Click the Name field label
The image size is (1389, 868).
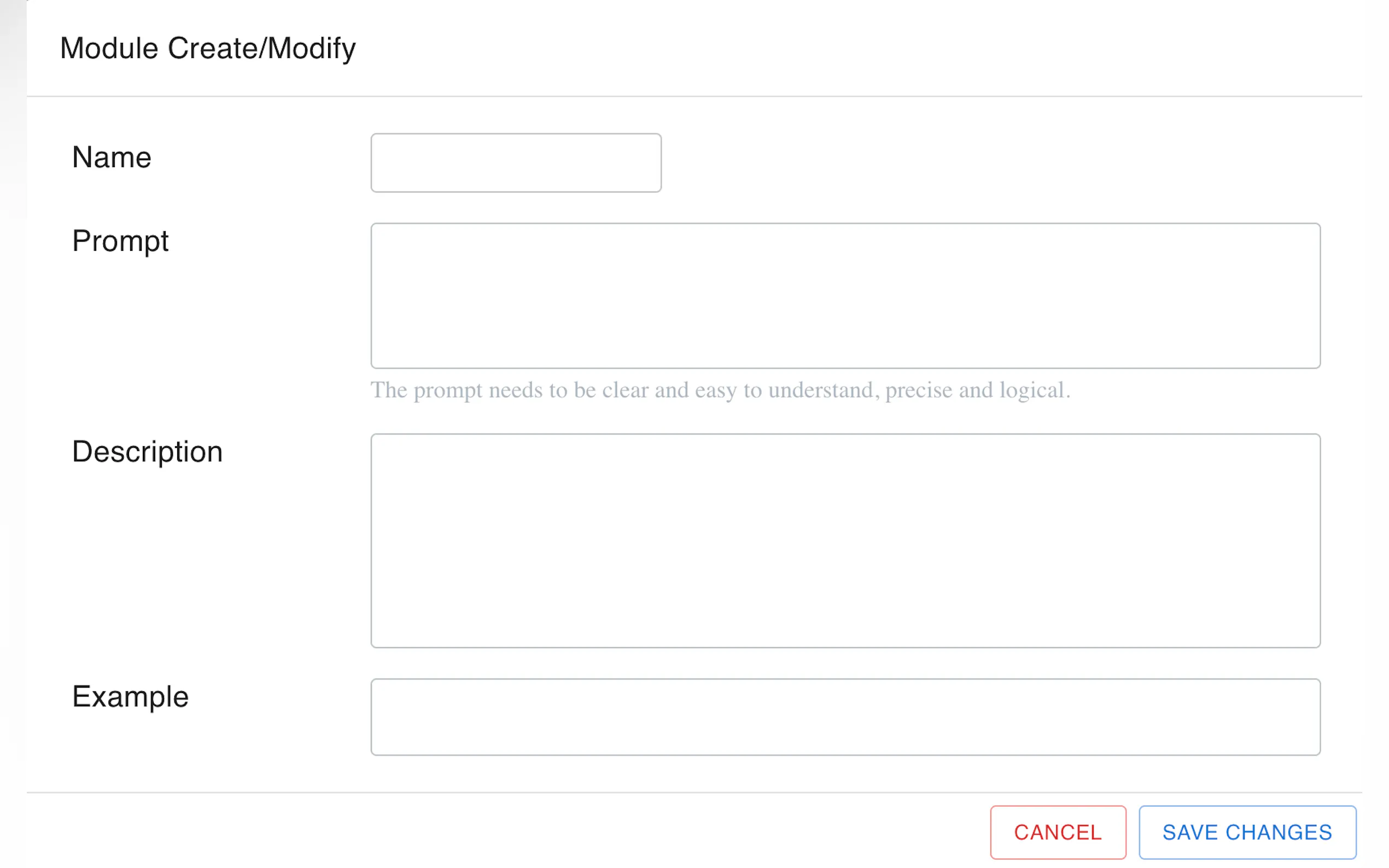(112, 157)
